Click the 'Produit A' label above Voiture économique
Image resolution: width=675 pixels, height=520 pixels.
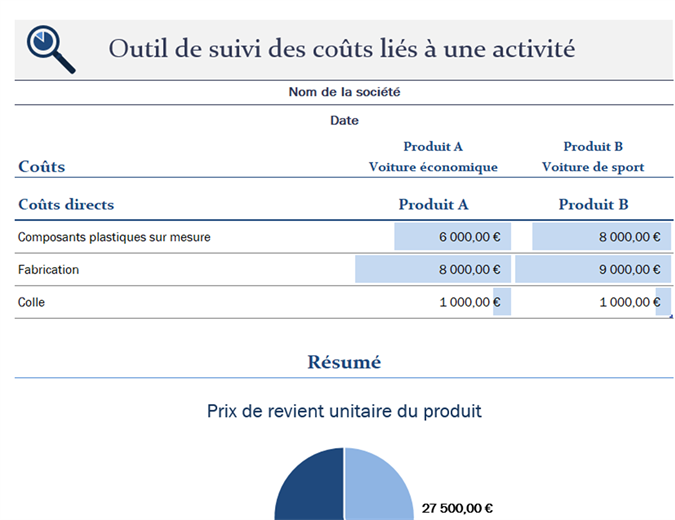click(433, 147)
